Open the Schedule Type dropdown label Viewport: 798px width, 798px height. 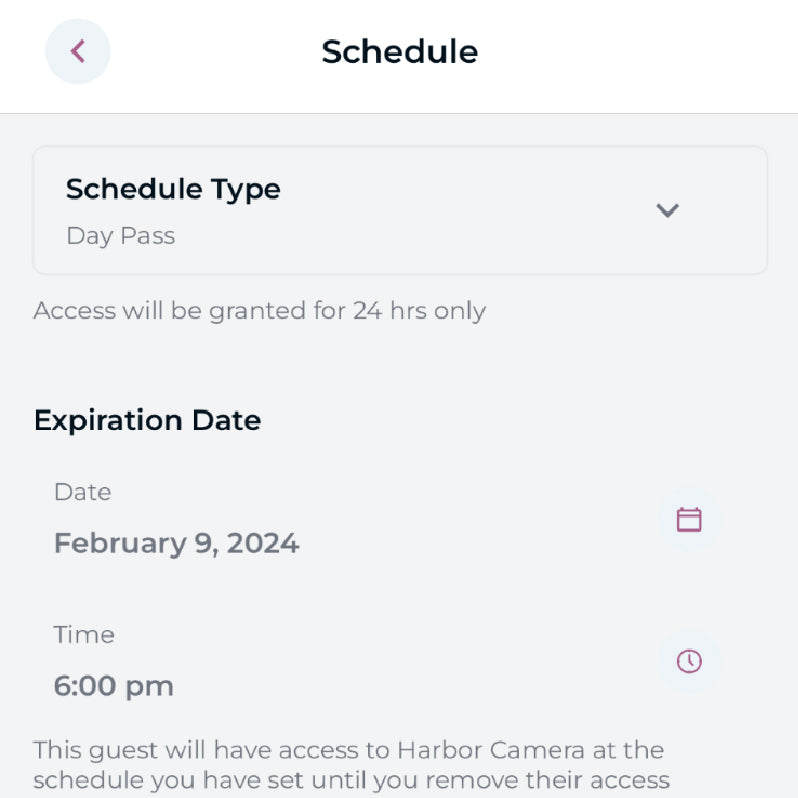(173, 189)
